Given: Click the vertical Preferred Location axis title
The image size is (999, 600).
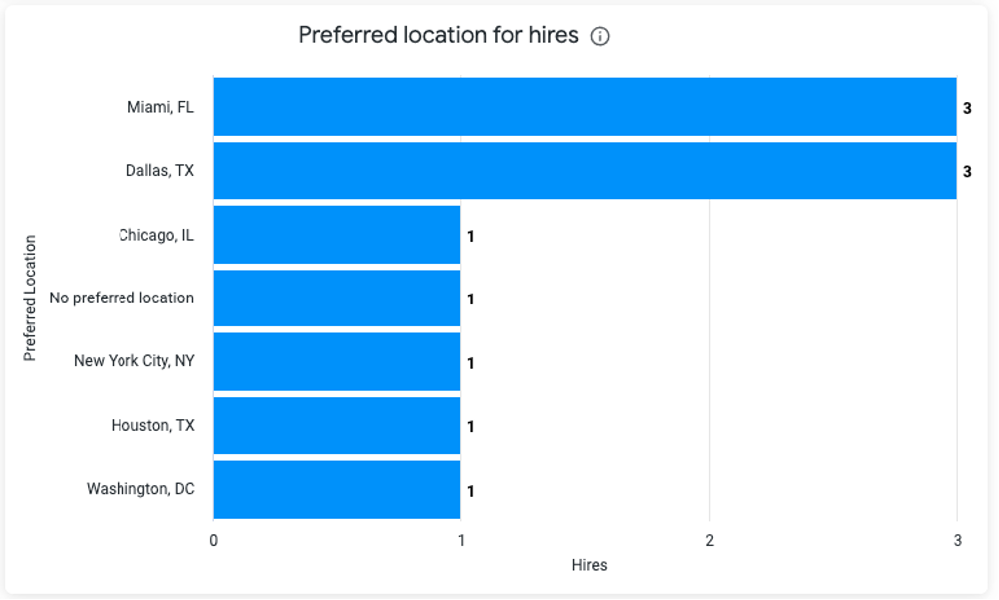Looking at the screenshot, I should tap(30, 298).
